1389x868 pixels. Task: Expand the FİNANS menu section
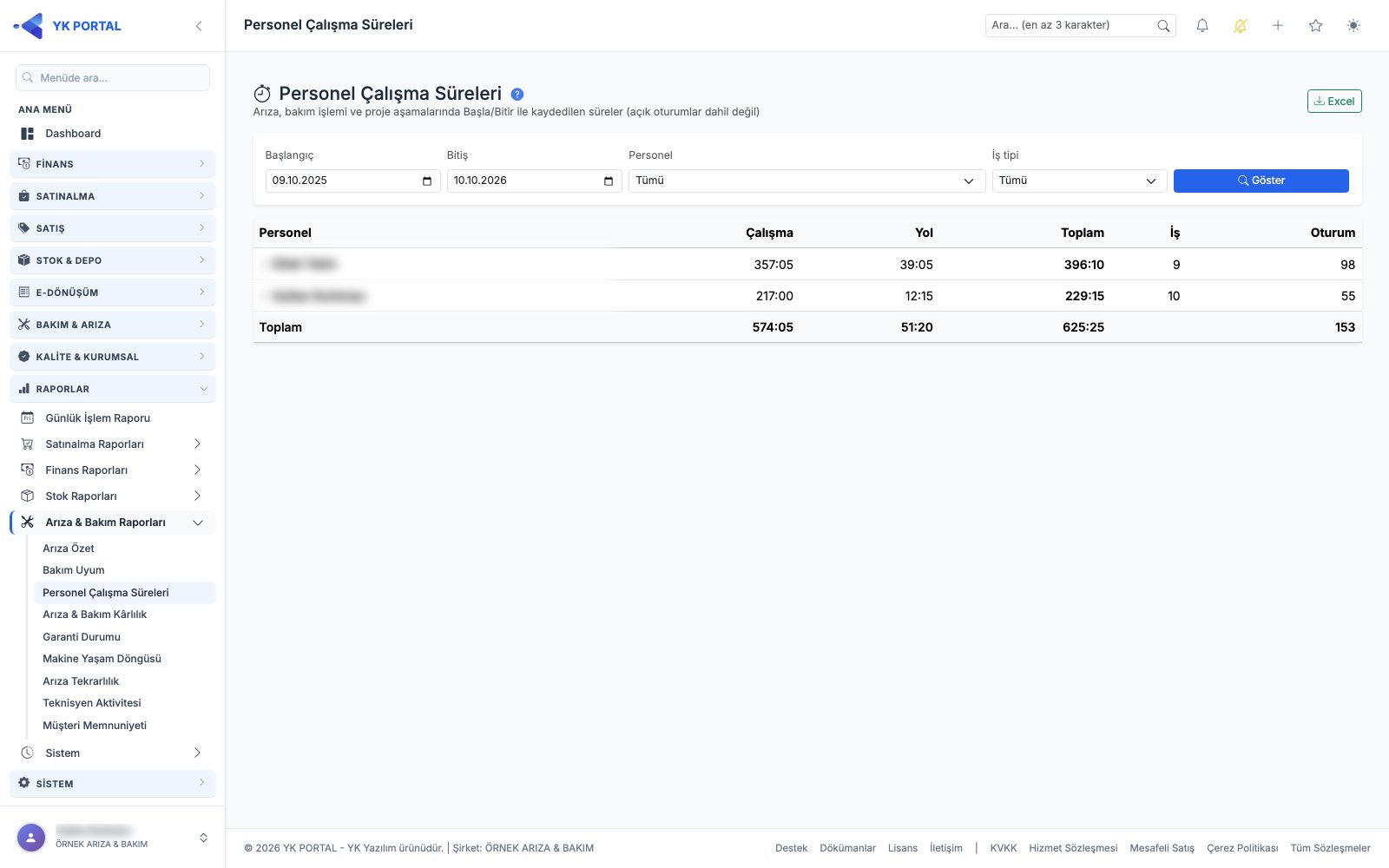(113, 164)
